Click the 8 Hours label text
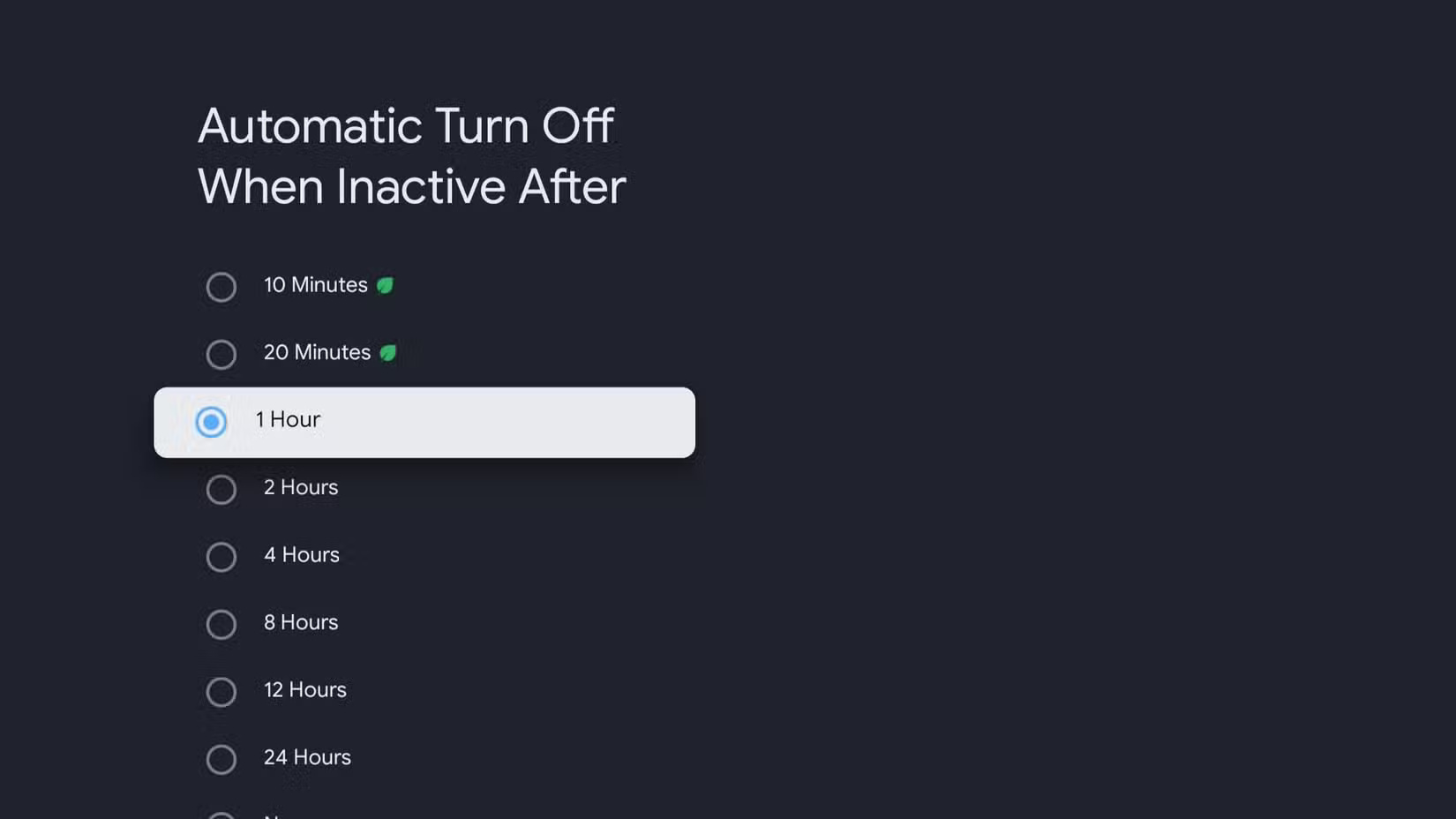Screen dimensions: 1456x819 (300, 623)
